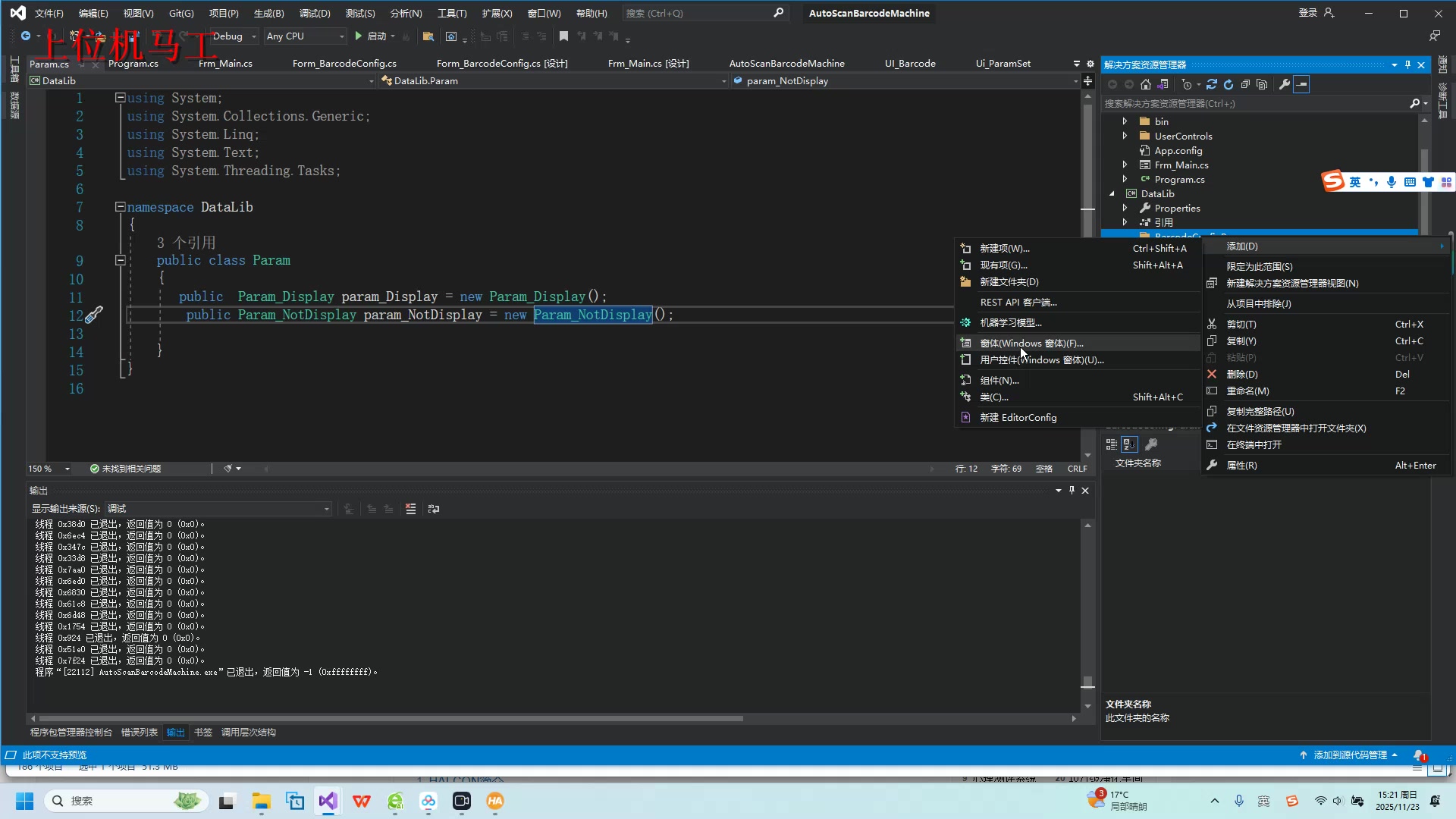Screen dimensions: 1456x819
Task: Click the Solution Explorer search field
Action: (1255, 103)
